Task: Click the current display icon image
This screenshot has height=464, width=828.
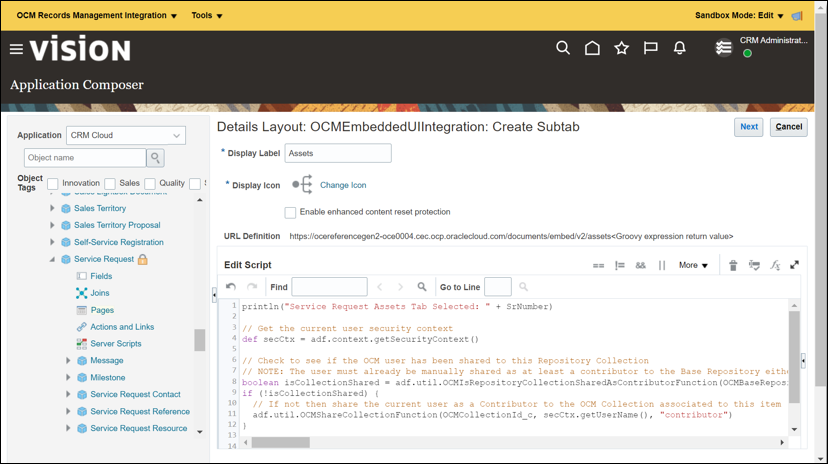Action: (303, 185)
